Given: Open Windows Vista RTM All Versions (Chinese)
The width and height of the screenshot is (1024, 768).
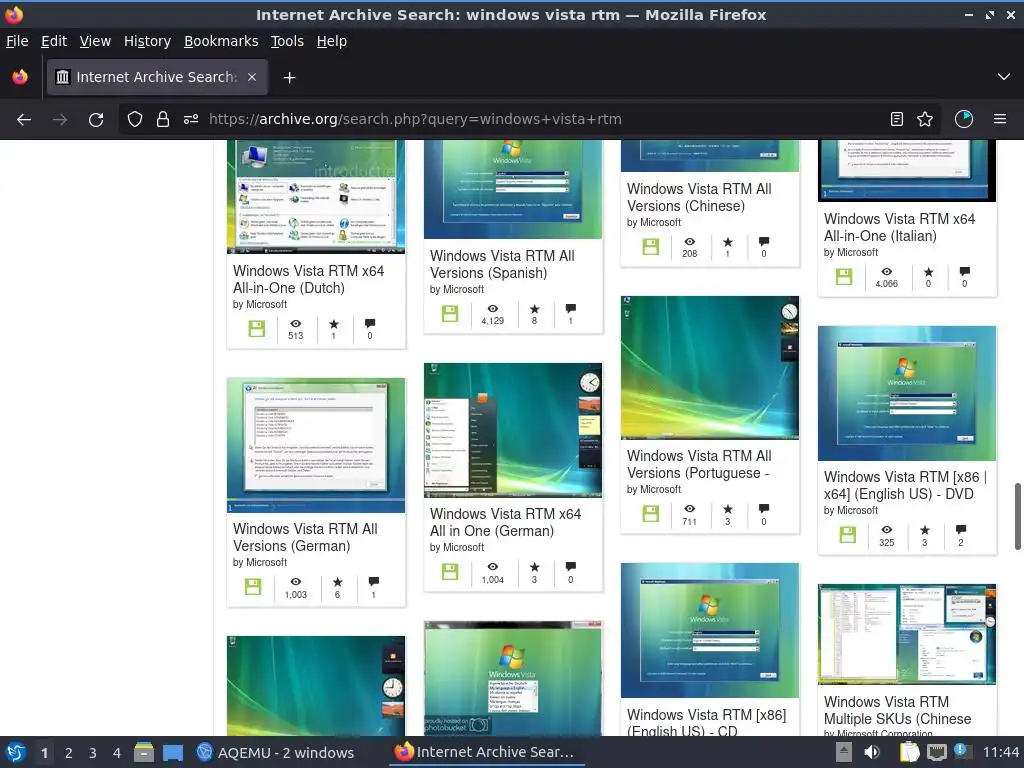Looking at the screenshot, I should tap(699, 197).
